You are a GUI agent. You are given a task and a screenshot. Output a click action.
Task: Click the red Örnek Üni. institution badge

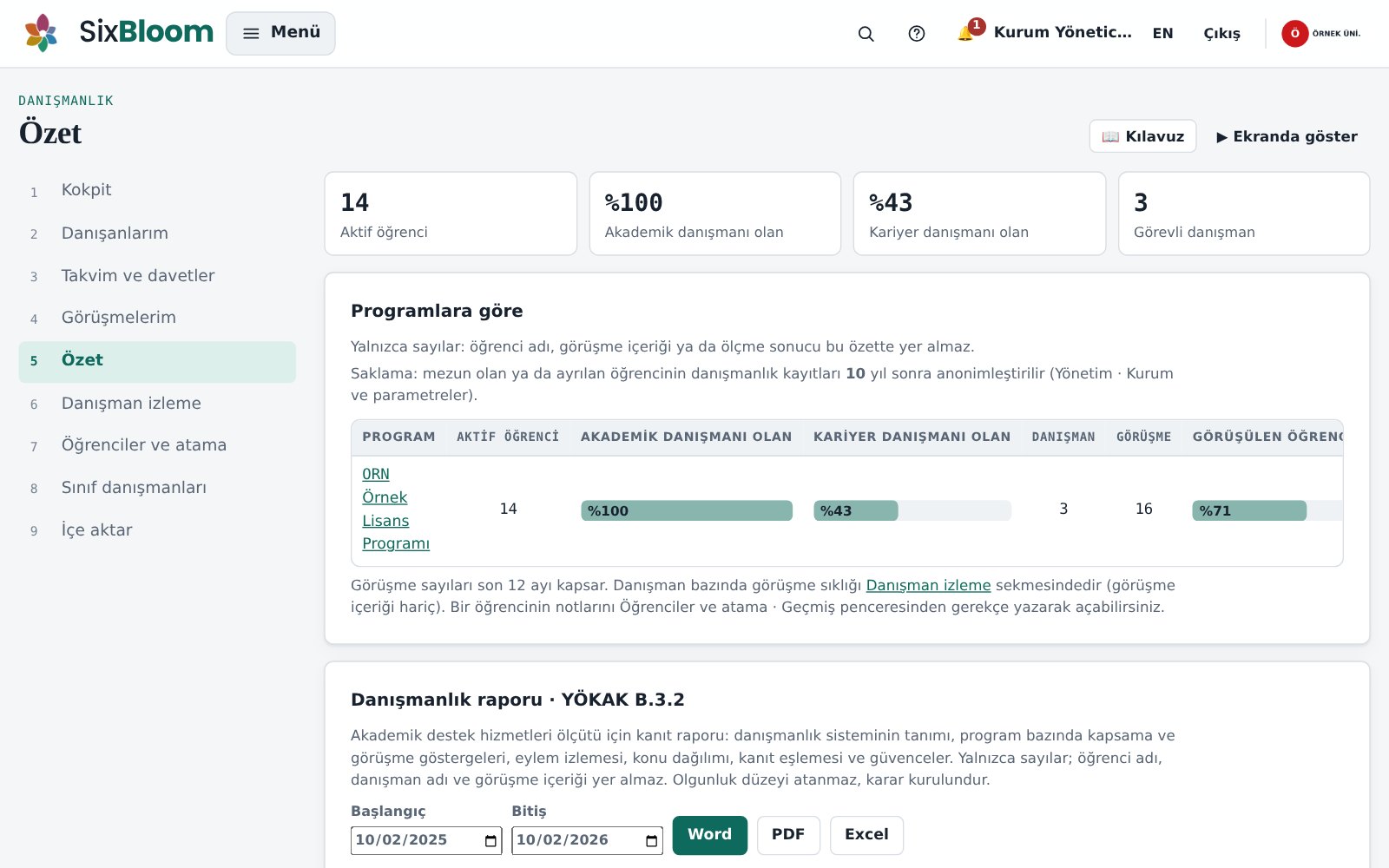[1320, 33]
